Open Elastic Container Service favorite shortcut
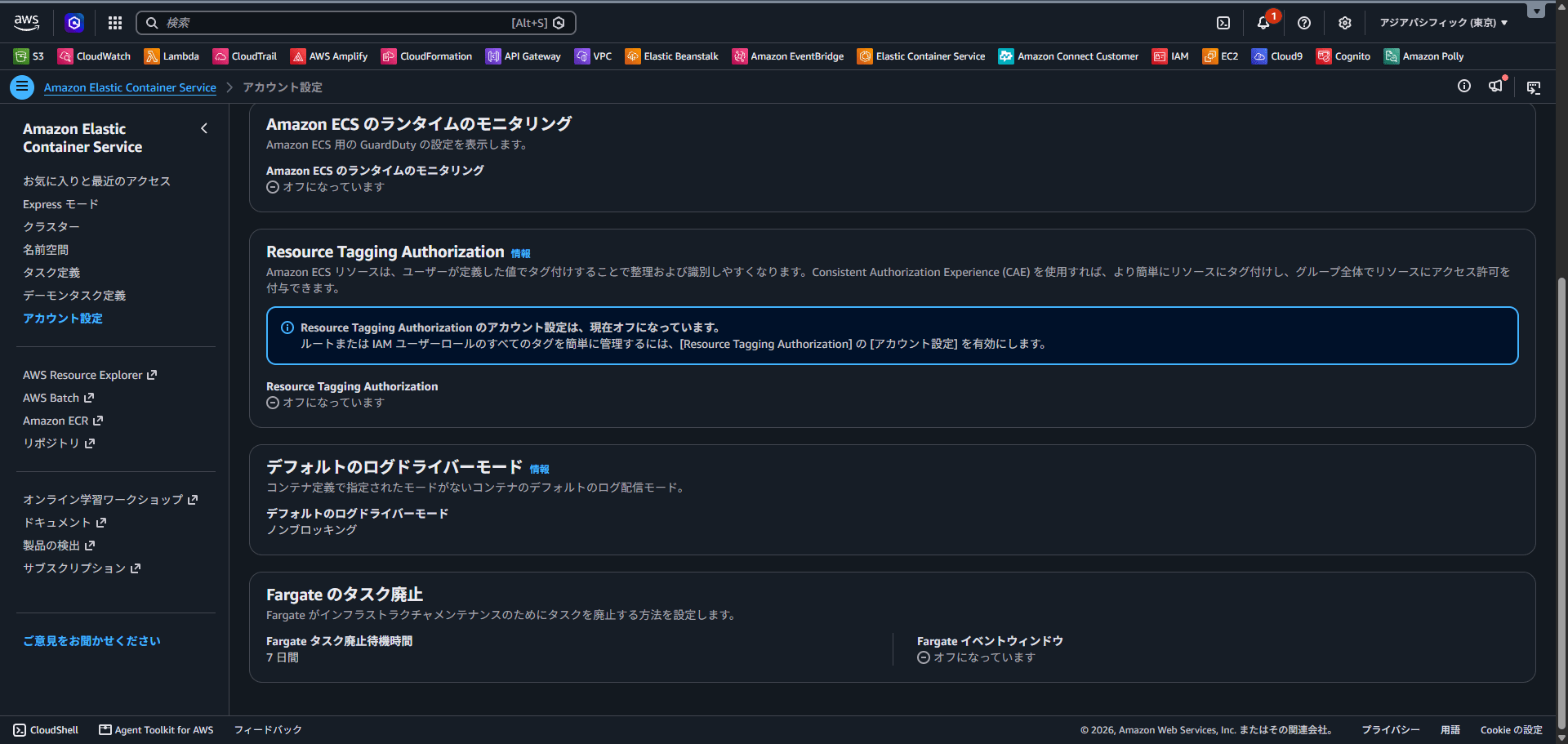Image resolution: width=1568 pixels, height=744 pixels. point(921,56)
